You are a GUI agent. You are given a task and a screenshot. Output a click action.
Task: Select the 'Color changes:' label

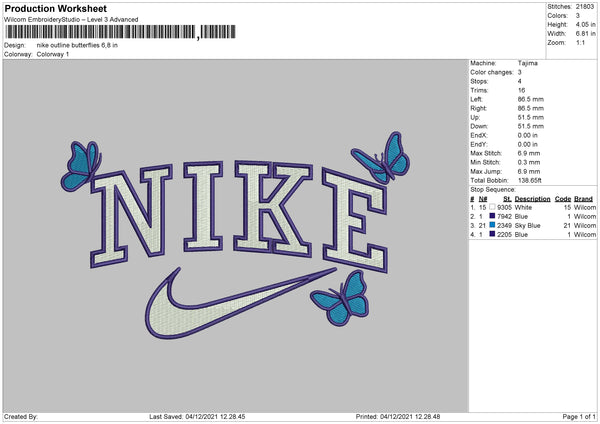coord(492,72)
